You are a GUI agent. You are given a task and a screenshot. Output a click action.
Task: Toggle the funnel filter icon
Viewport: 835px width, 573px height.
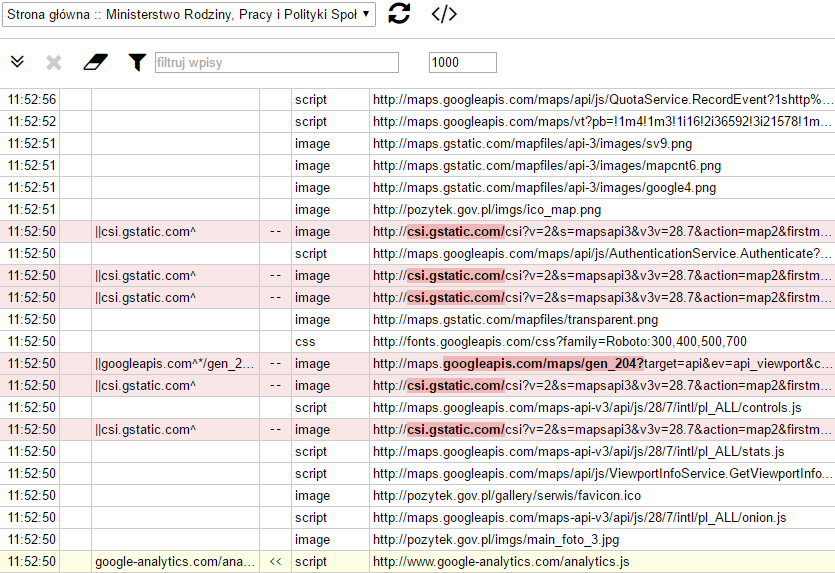[137, 62]
